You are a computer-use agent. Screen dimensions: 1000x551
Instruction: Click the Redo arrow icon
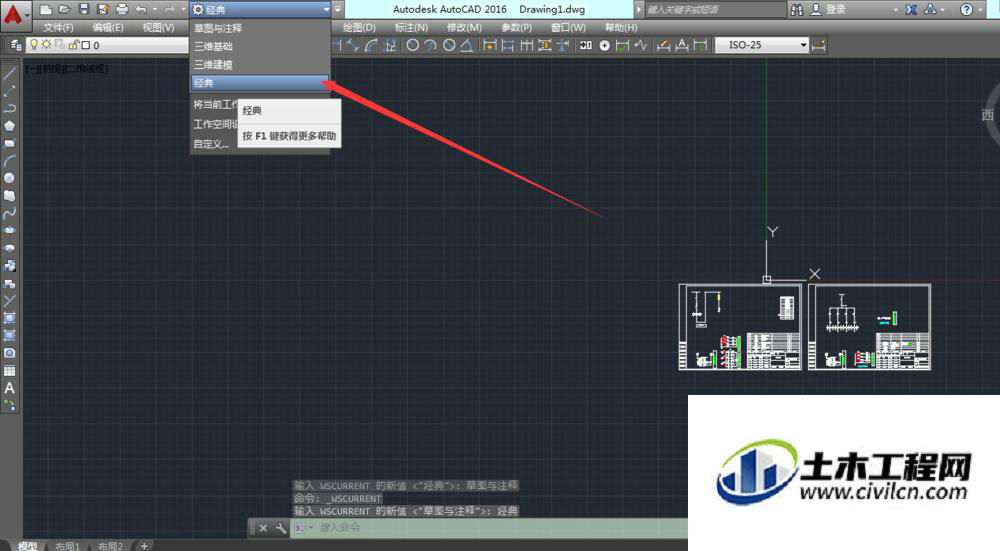[170, 10]
